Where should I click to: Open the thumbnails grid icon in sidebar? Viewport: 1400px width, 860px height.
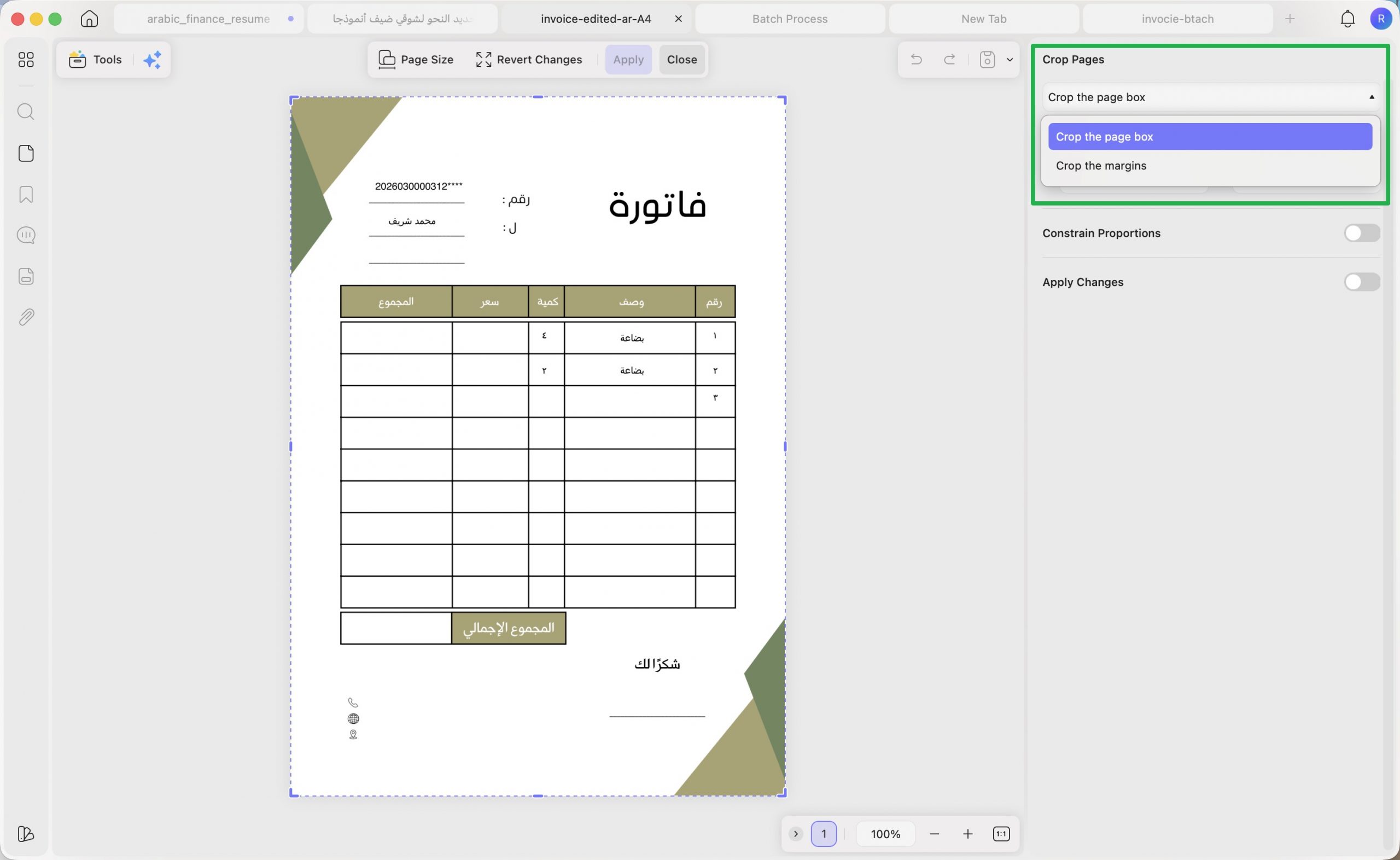(26, 60)
